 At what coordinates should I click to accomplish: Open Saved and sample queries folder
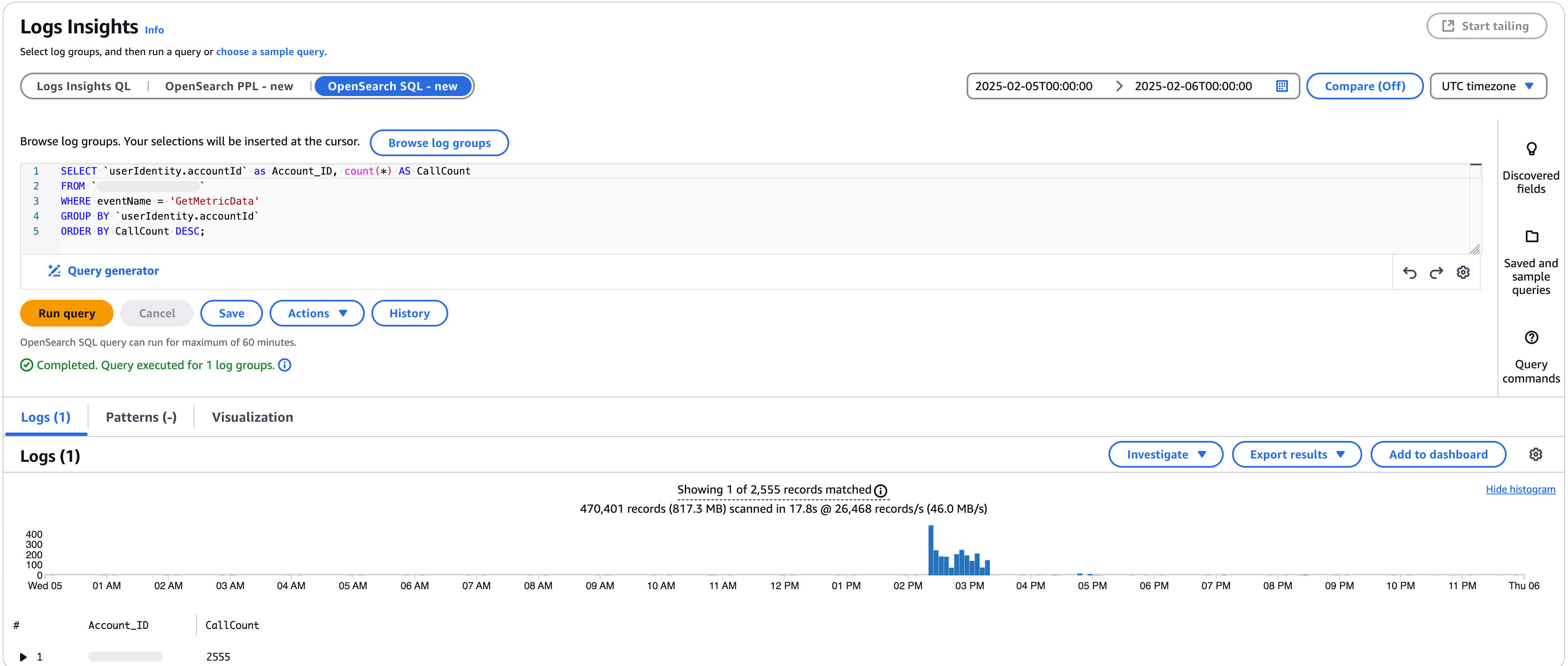click(x=1531, y=237)
